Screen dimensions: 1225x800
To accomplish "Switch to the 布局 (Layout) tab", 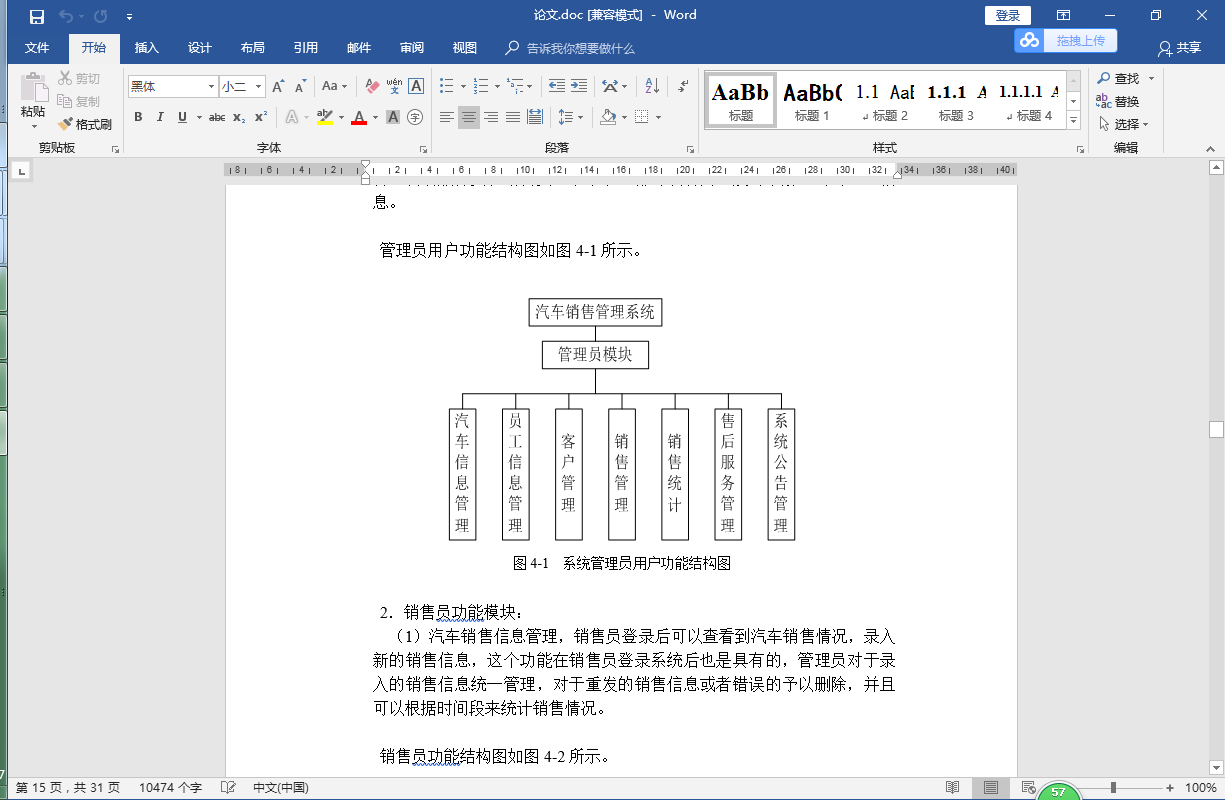I will click(x=253, y=48).
